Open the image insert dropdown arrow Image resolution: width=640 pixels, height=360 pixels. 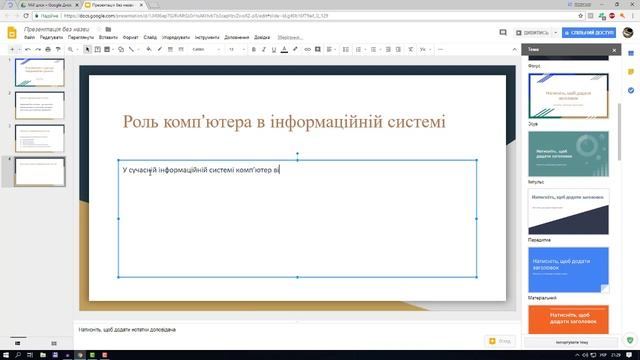coord(113,49)
